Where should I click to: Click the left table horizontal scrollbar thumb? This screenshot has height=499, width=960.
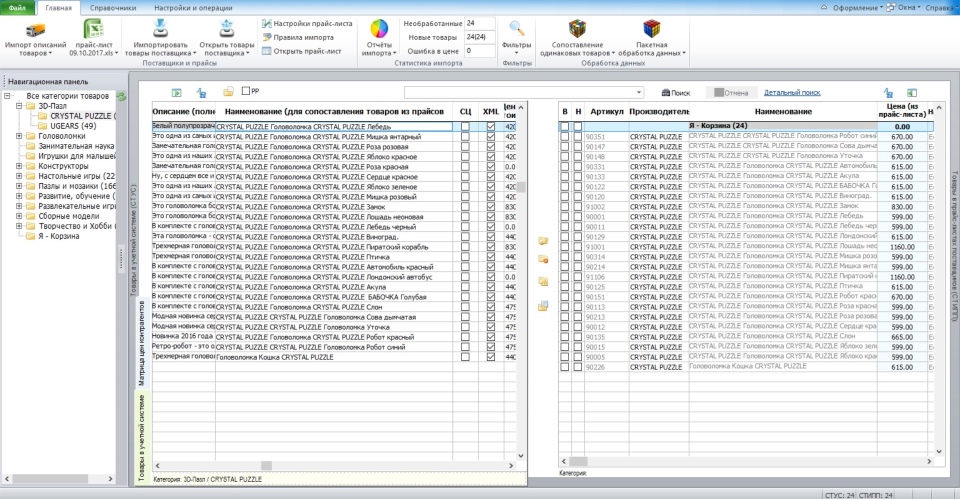coord(266,466)
